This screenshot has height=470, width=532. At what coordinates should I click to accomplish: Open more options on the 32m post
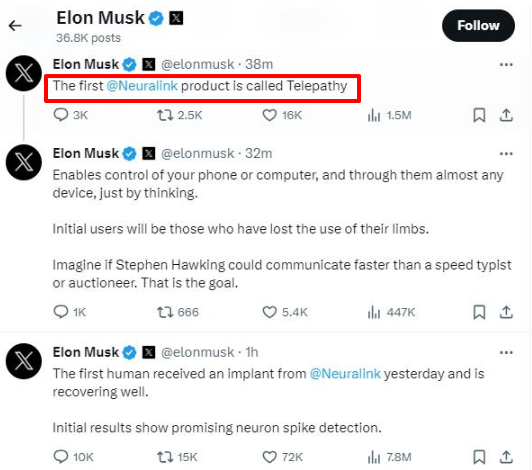point(506,154)
